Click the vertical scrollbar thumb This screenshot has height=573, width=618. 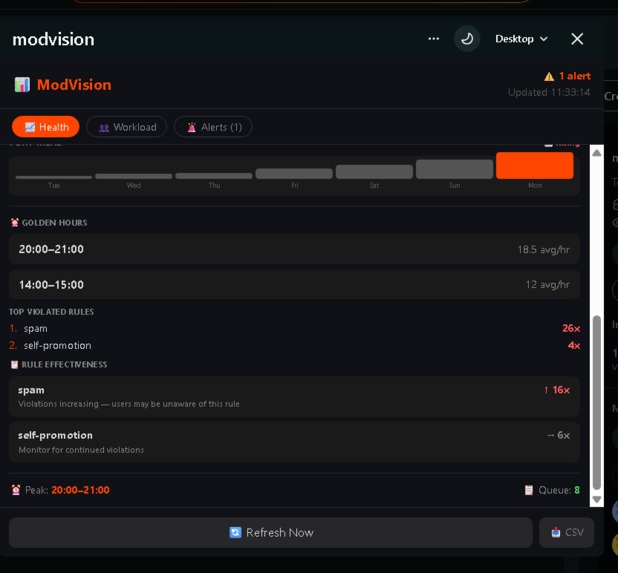point(597,402)
